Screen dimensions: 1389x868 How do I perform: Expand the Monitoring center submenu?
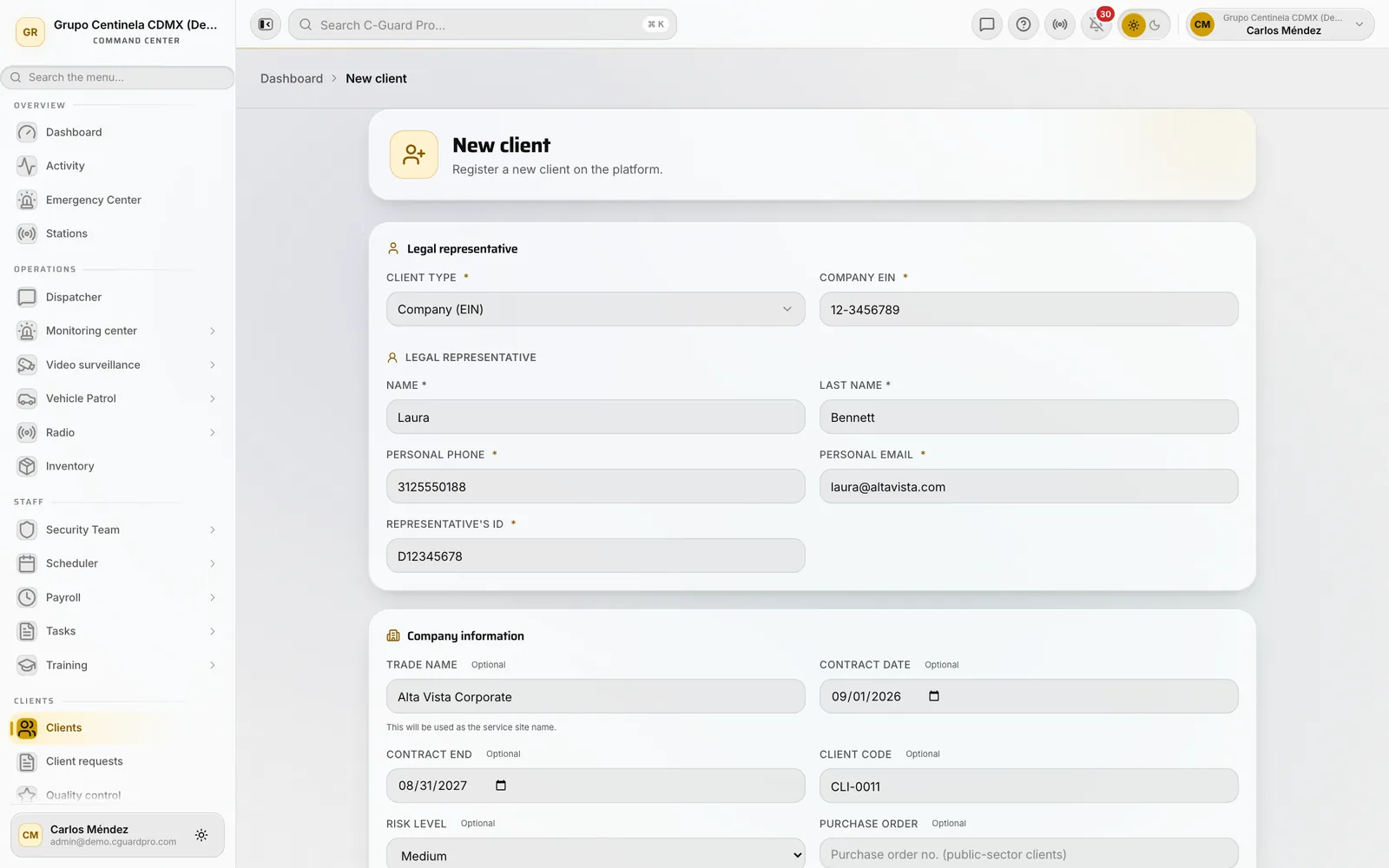coord(212,331)
